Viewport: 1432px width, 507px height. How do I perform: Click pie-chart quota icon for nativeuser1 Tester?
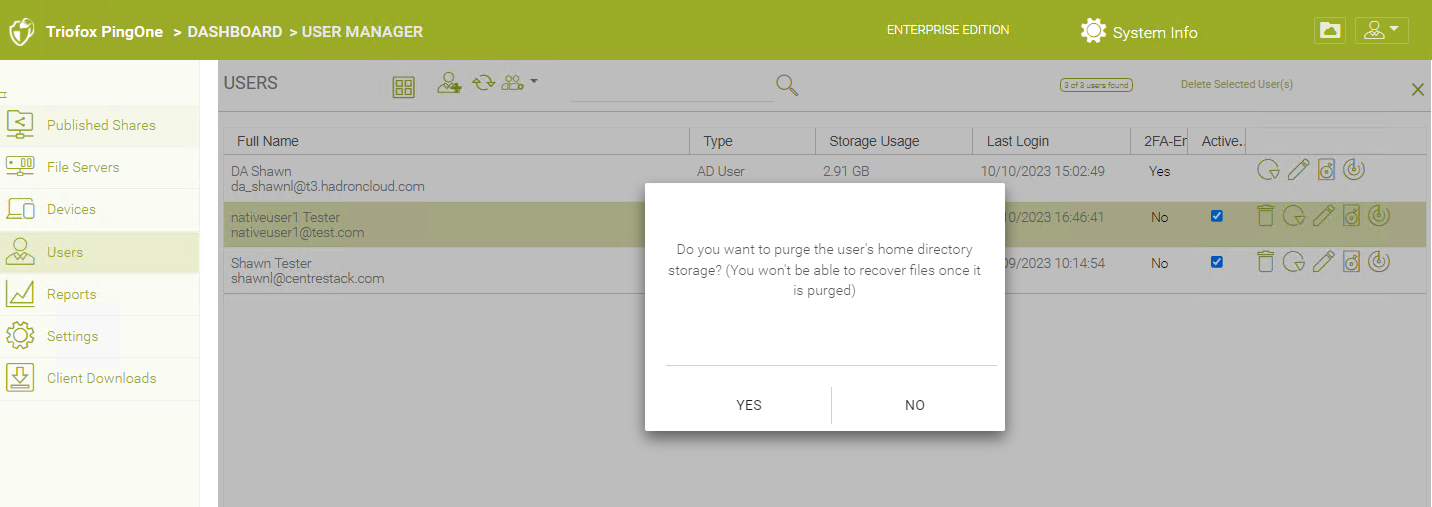pos(1294,216)
